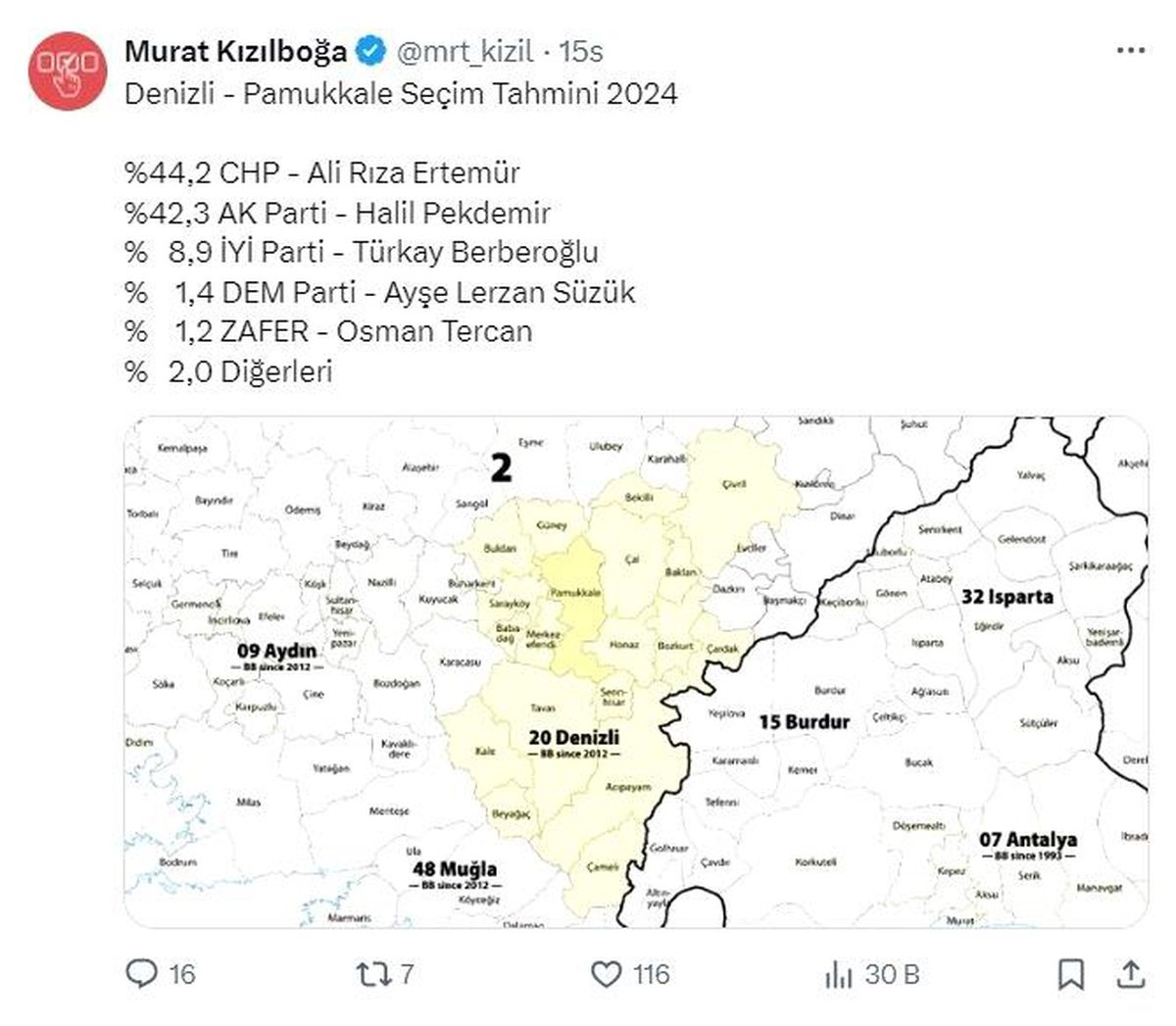Click the tweet title text line
This screenshot has height=1026, width=1176.
(x=401, y=93)
